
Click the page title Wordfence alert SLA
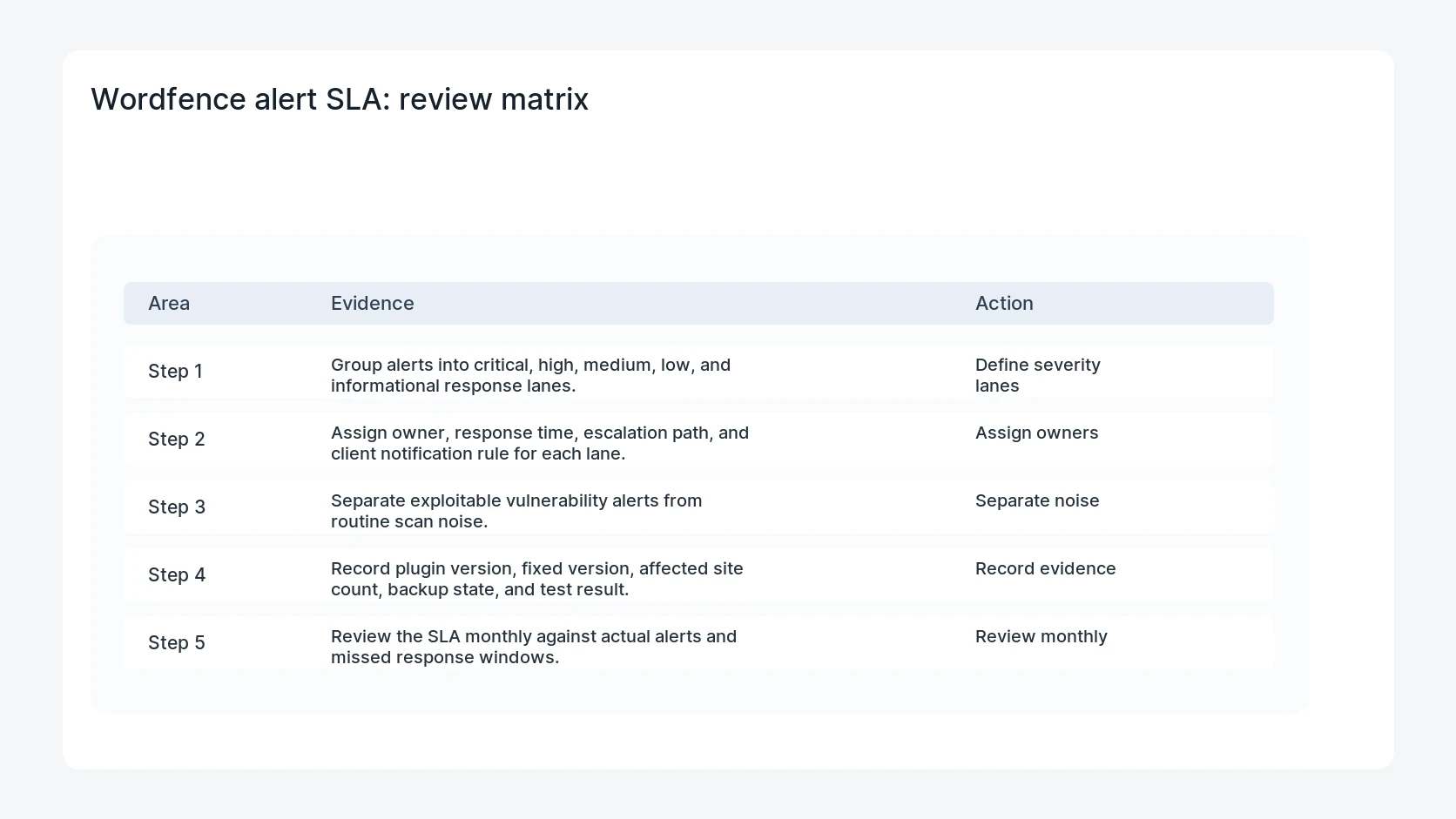[340, 99]
